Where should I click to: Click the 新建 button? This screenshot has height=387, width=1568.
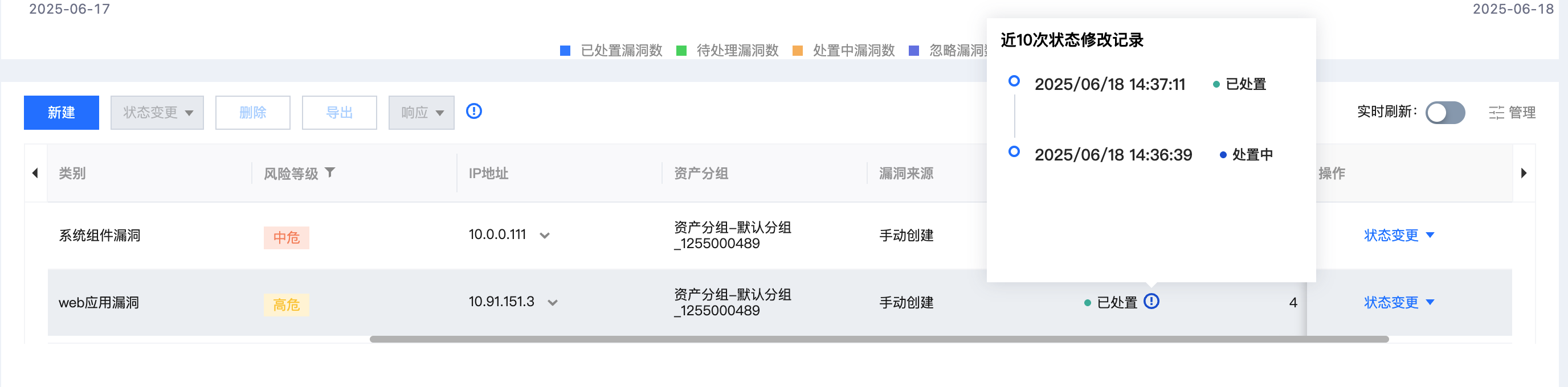coord(62,112)
